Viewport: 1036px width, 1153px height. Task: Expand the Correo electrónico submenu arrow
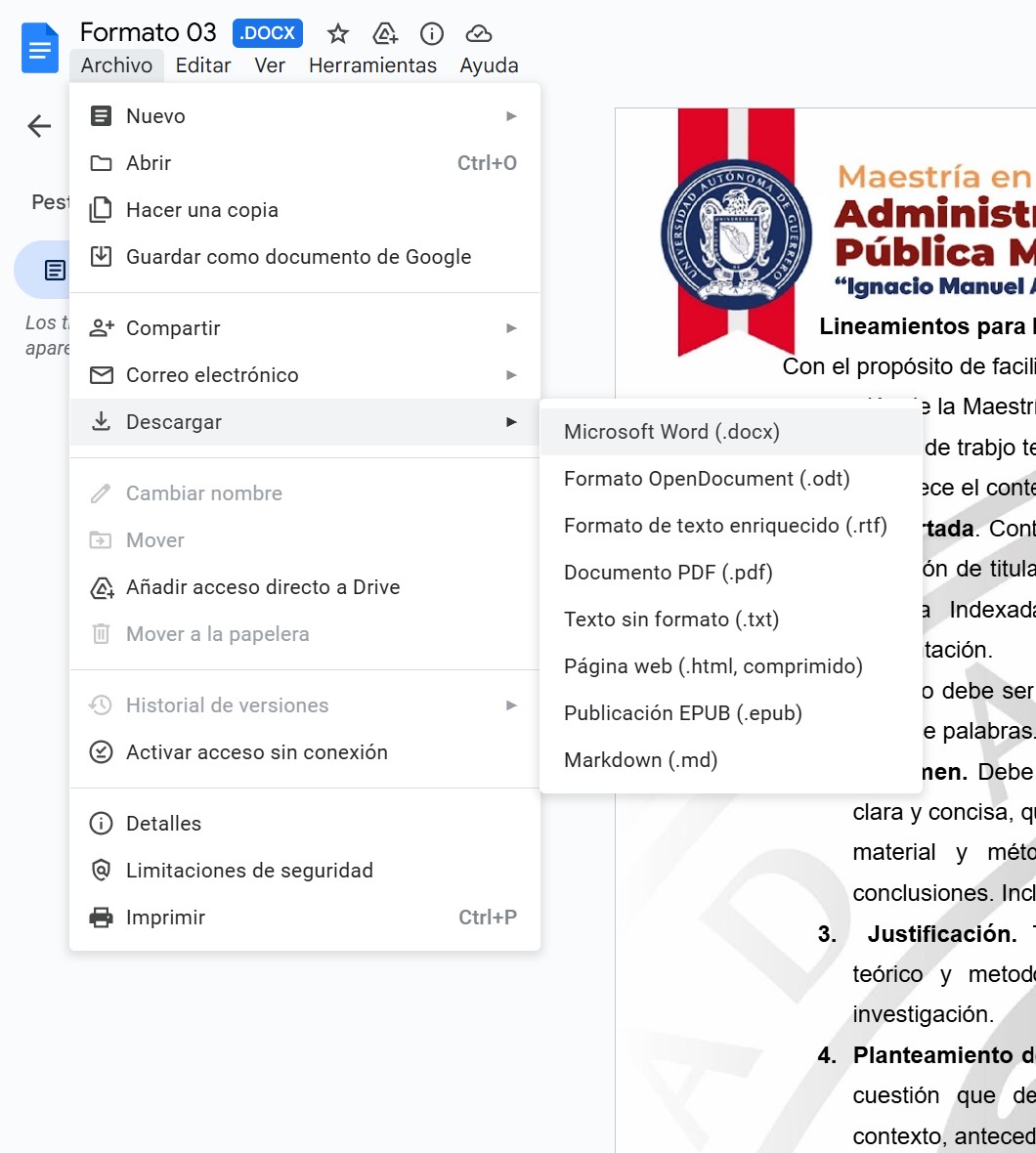click(x=512, y=375)
